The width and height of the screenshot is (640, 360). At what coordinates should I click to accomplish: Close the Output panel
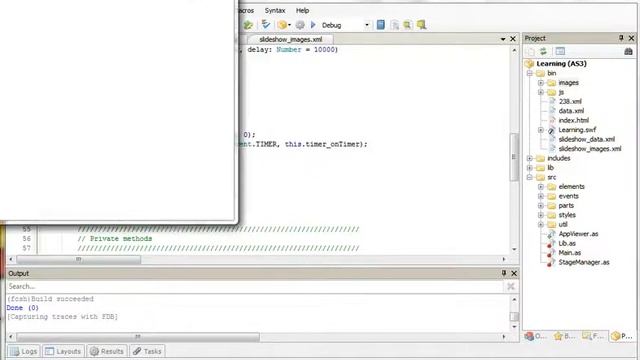point(514,273)
